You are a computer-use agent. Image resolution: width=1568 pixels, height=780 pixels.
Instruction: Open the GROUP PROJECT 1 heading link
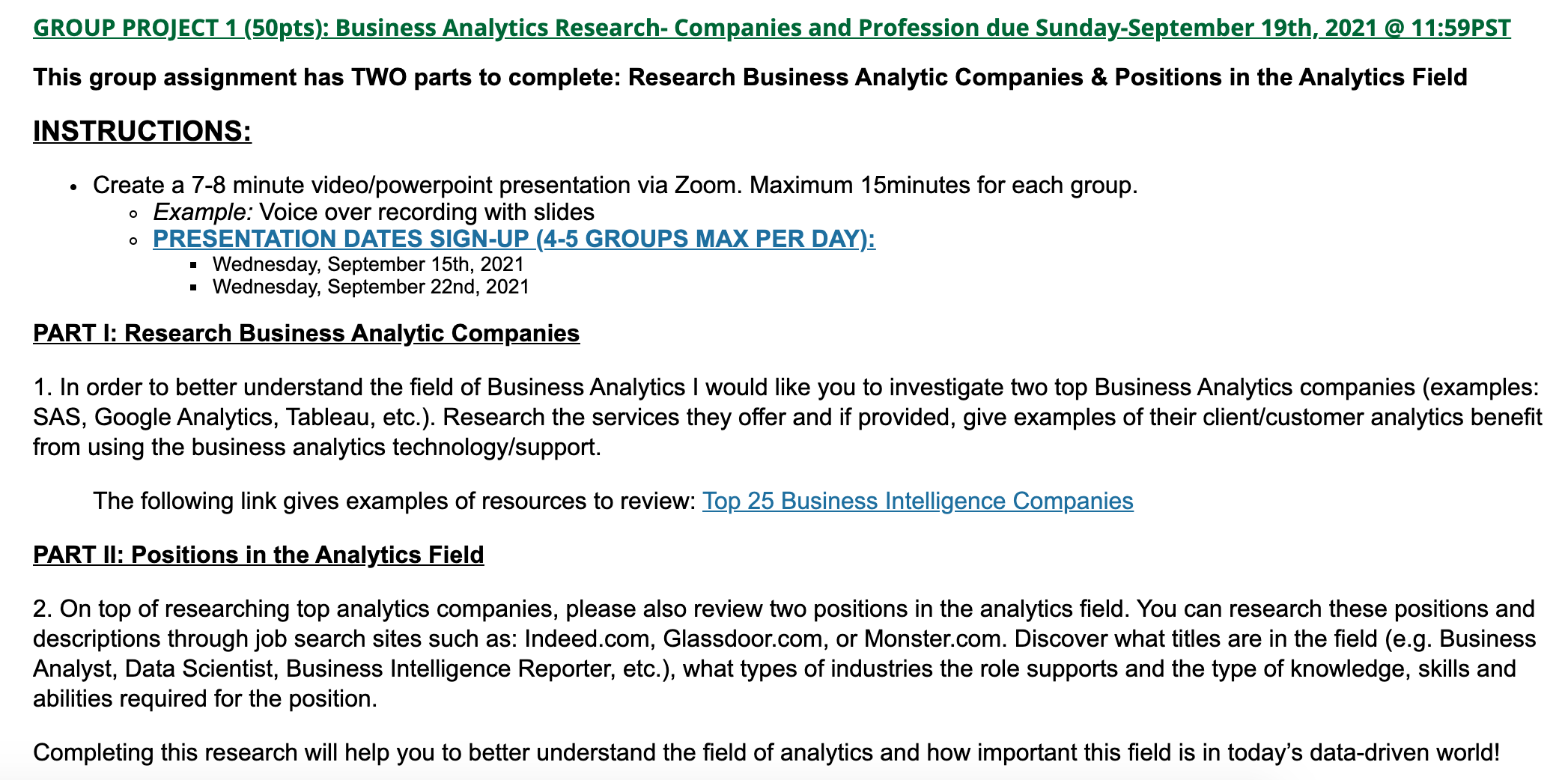point(772,28)
